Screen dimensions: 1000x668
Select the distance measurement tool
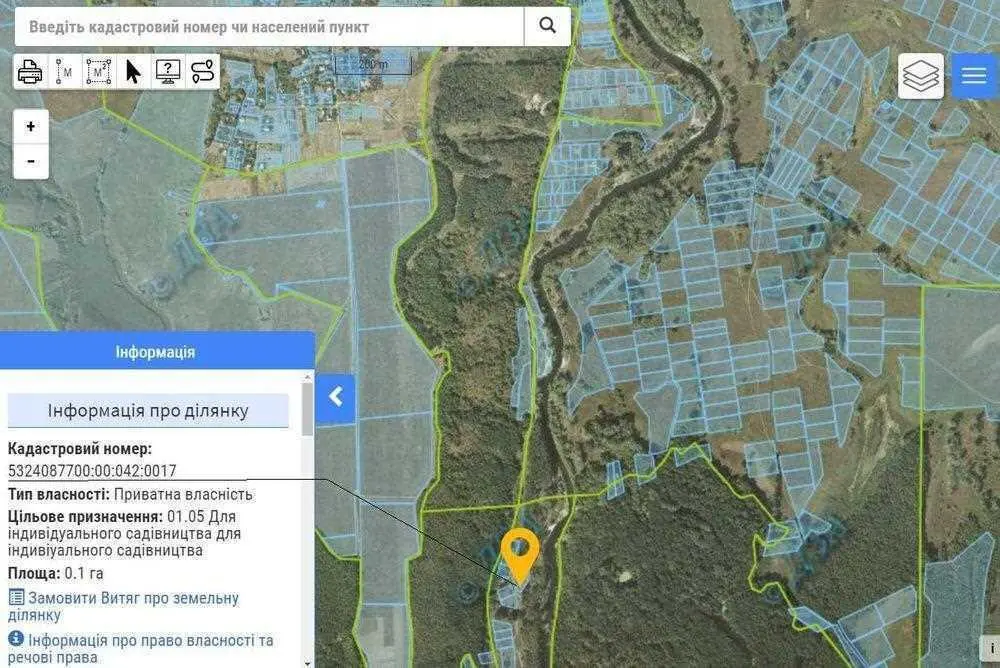tap(64, 72)
